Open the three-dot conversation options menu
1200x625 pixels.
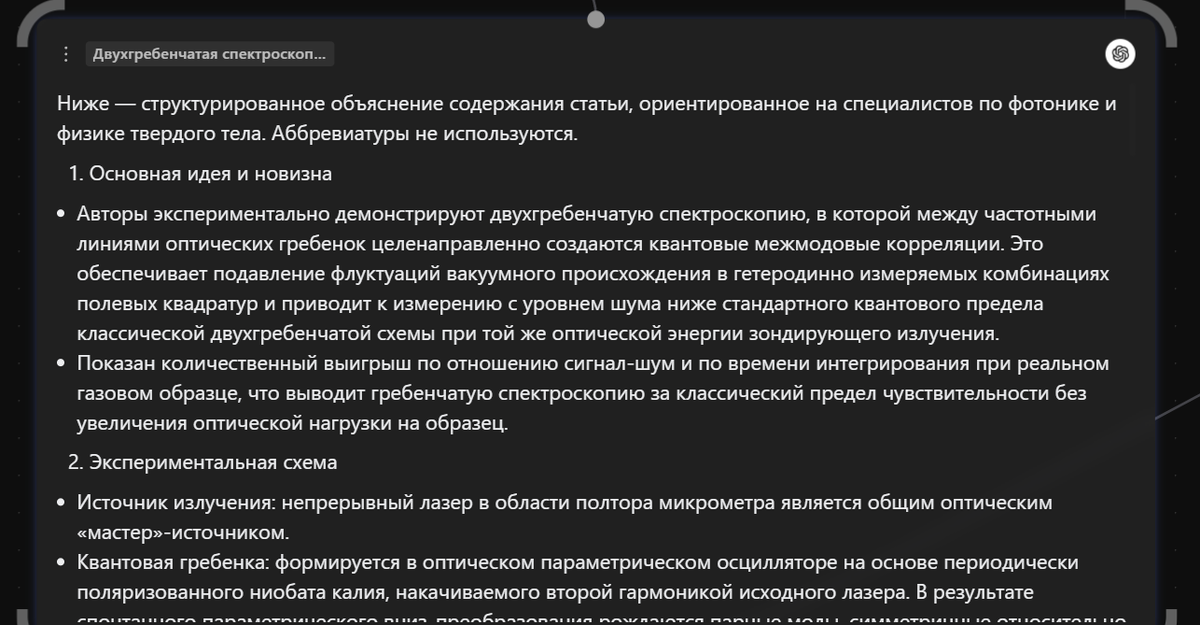pyautogui.click(x=66, y=54)
